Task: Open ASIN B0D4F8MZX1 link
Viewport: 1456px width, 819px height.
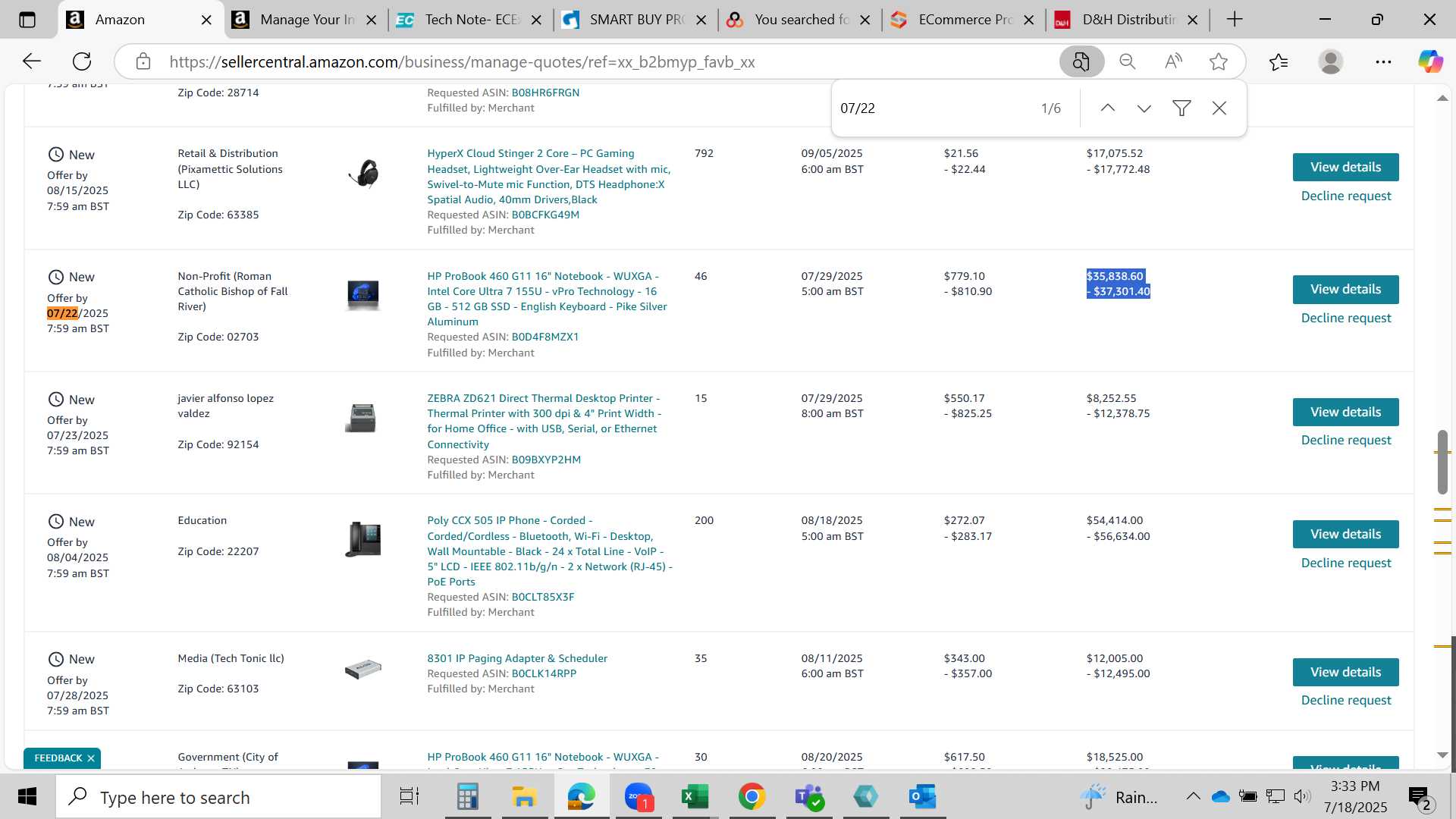Action: coord(545,337)
